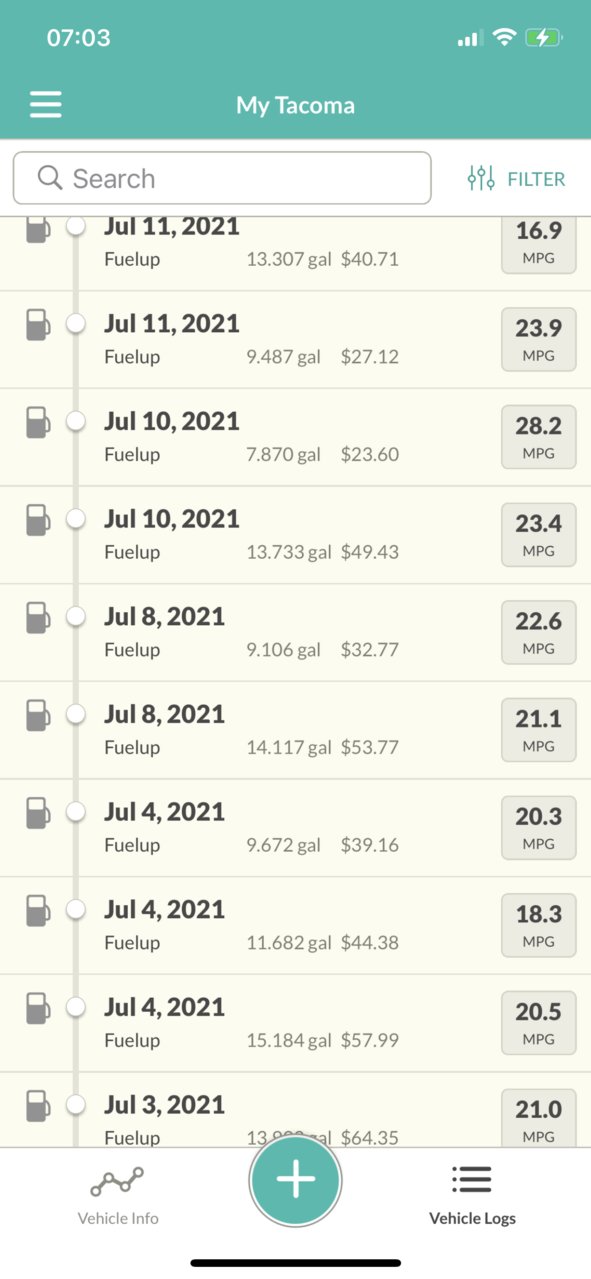The height and width of the screenshot is (1279, 591).
Task: Tap fuel pump icon for 28.2 MPG entry
Action: pos(37,423)
